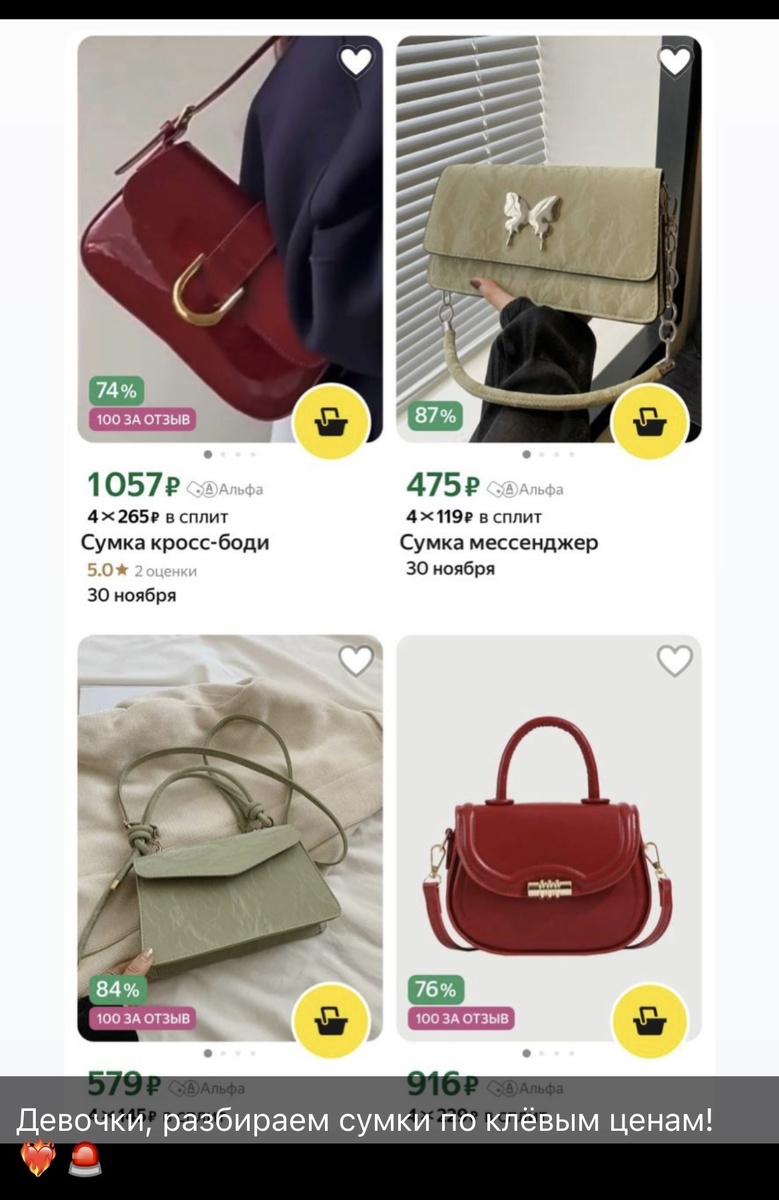Add red cross-body bag to cart
Screen dimensions: 779x1200
coord(329,422)
